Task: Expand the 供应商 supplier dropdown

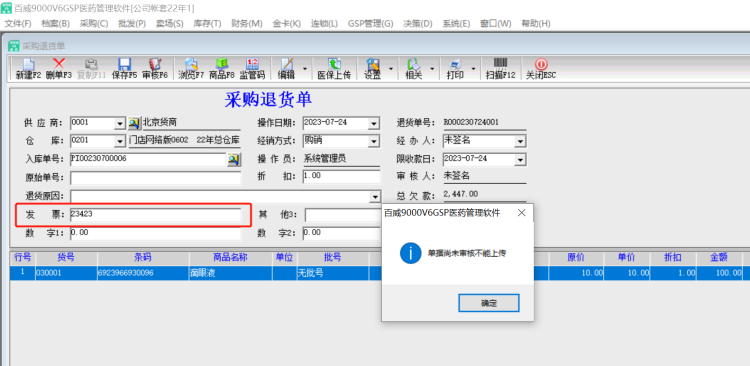Action: pos(120,124)
